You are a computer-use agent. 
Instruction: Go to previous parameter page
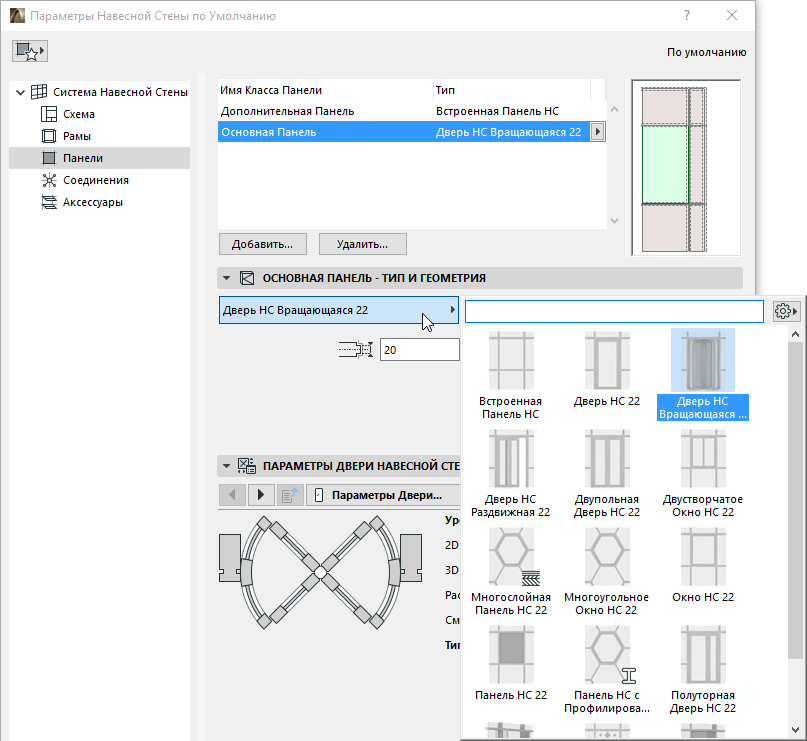[233, 495]
